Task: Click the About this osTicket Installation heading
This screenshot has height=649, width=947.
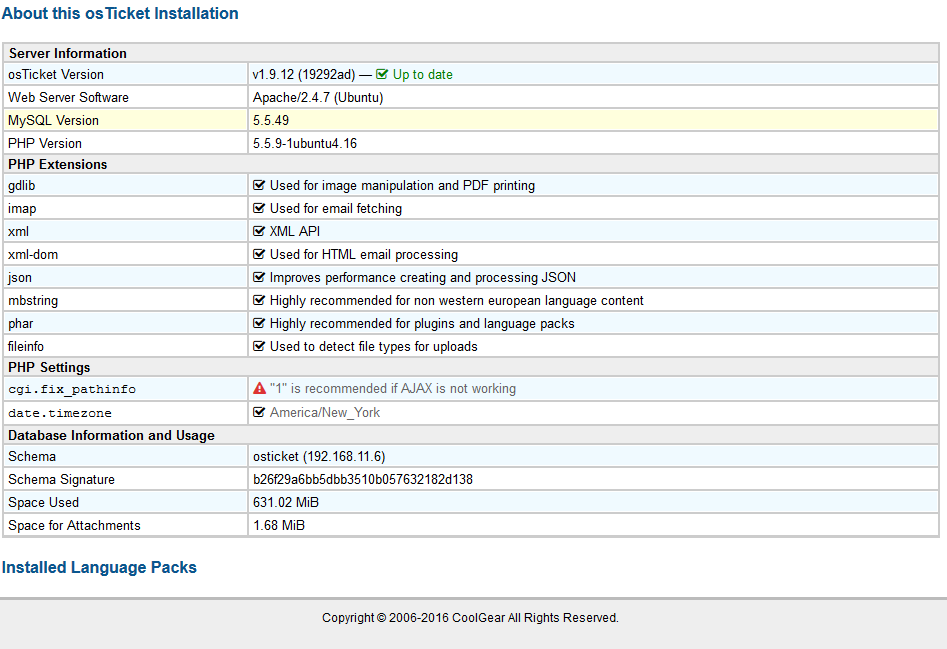Action: (120, 13)
